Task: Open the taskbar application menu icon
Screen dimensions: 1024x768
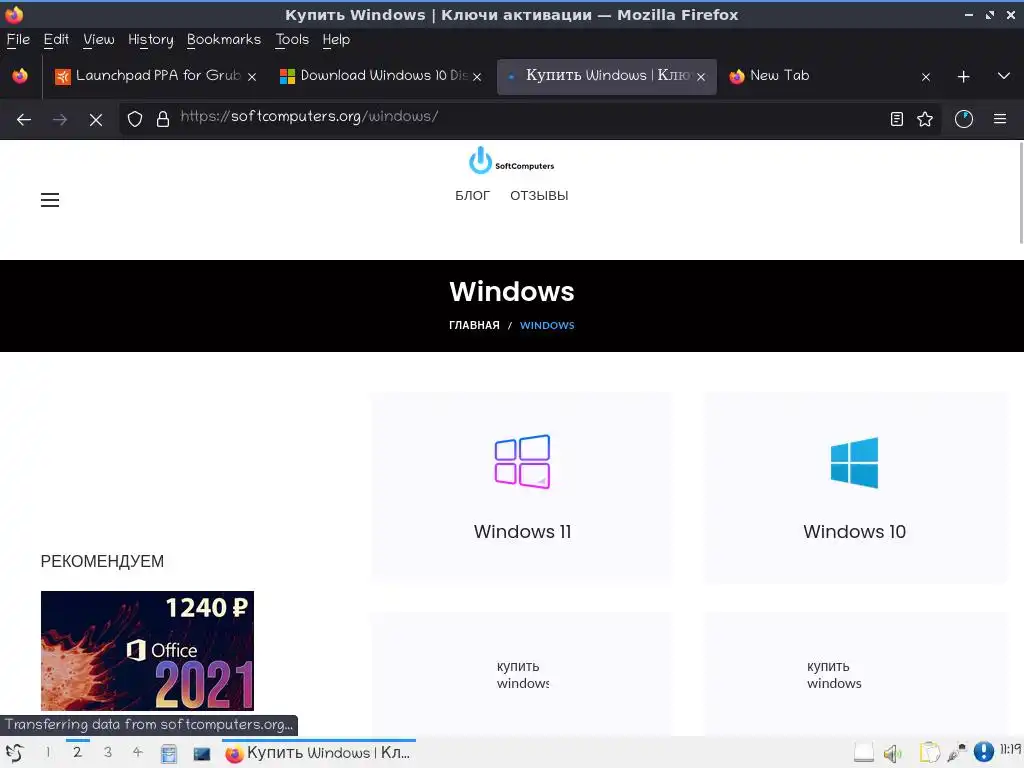Action: (14, 753)
